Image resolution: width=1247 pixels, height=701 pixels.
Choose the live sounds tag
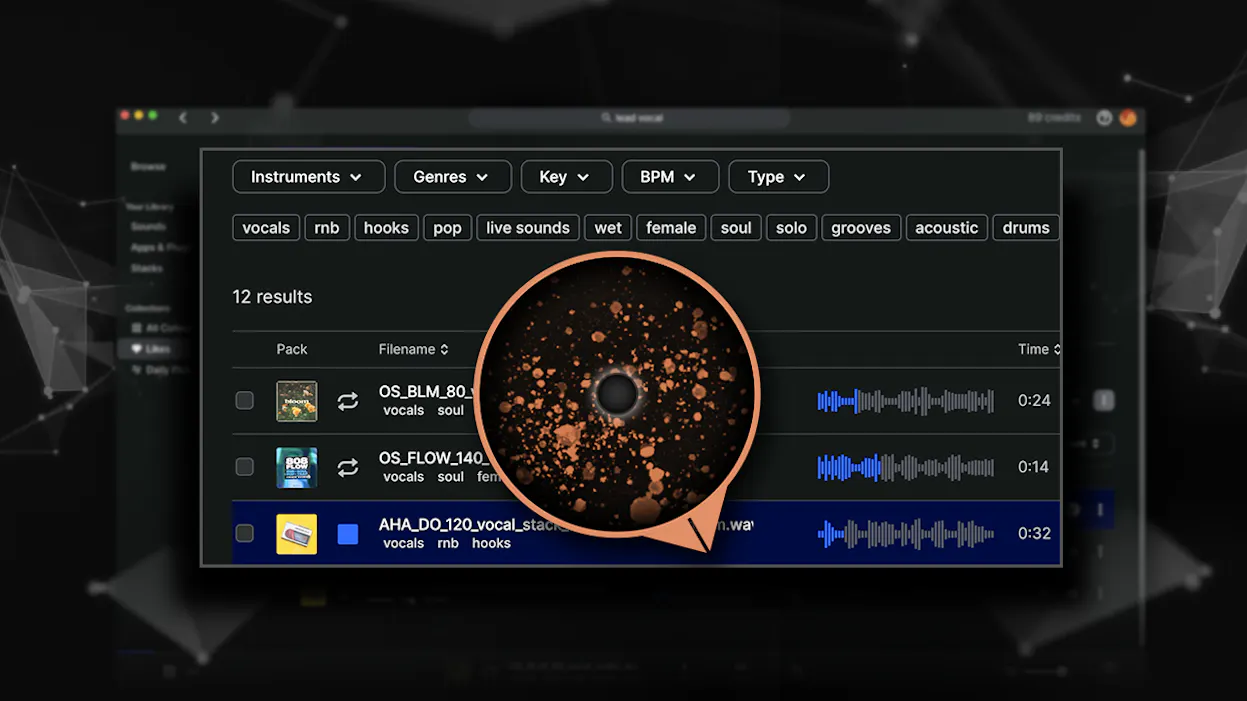(x=527, y=228)
